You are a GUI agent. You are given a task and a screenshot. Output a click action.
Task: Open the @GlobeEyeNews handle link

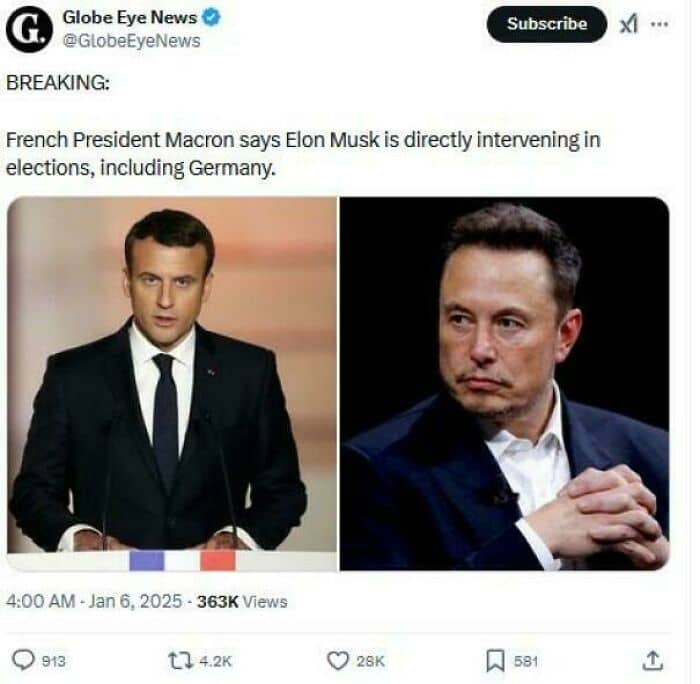point(131,41)
